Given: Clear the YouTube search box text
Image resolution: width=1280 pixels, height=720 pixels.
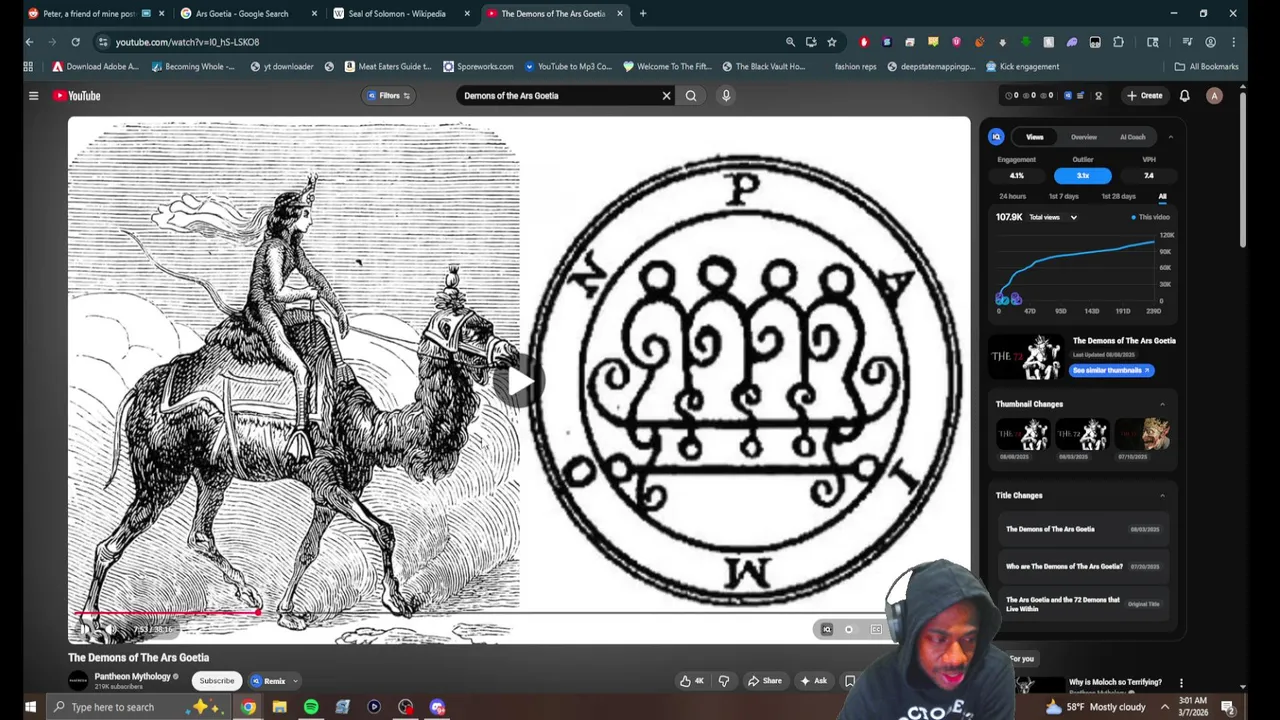Looking at the screenshot, I should click(666, 96).
